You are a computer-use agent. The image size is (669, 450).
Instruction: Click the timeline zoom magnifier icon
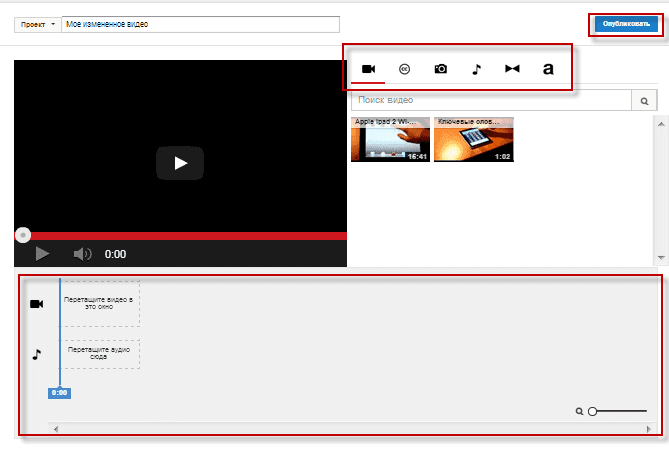tap(579, 411)
